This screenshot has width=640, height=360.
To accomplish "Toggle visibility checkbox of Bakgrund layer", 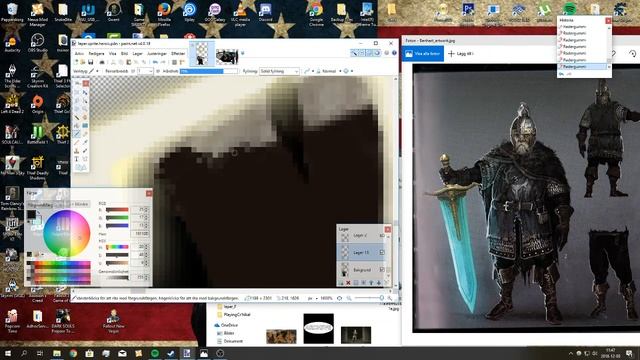I will point(382,269).
